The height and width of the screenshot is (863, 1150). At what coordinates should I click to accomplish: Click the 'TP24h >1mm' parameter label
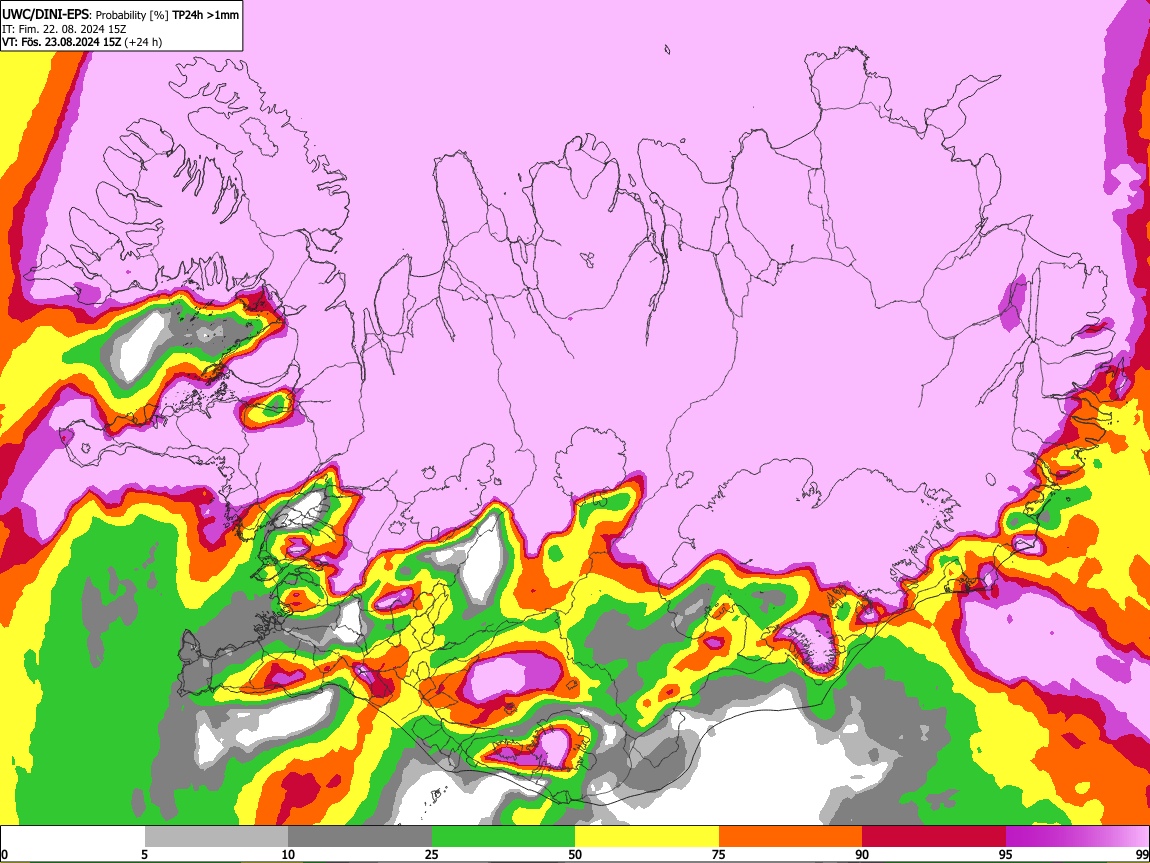[205, 15]
